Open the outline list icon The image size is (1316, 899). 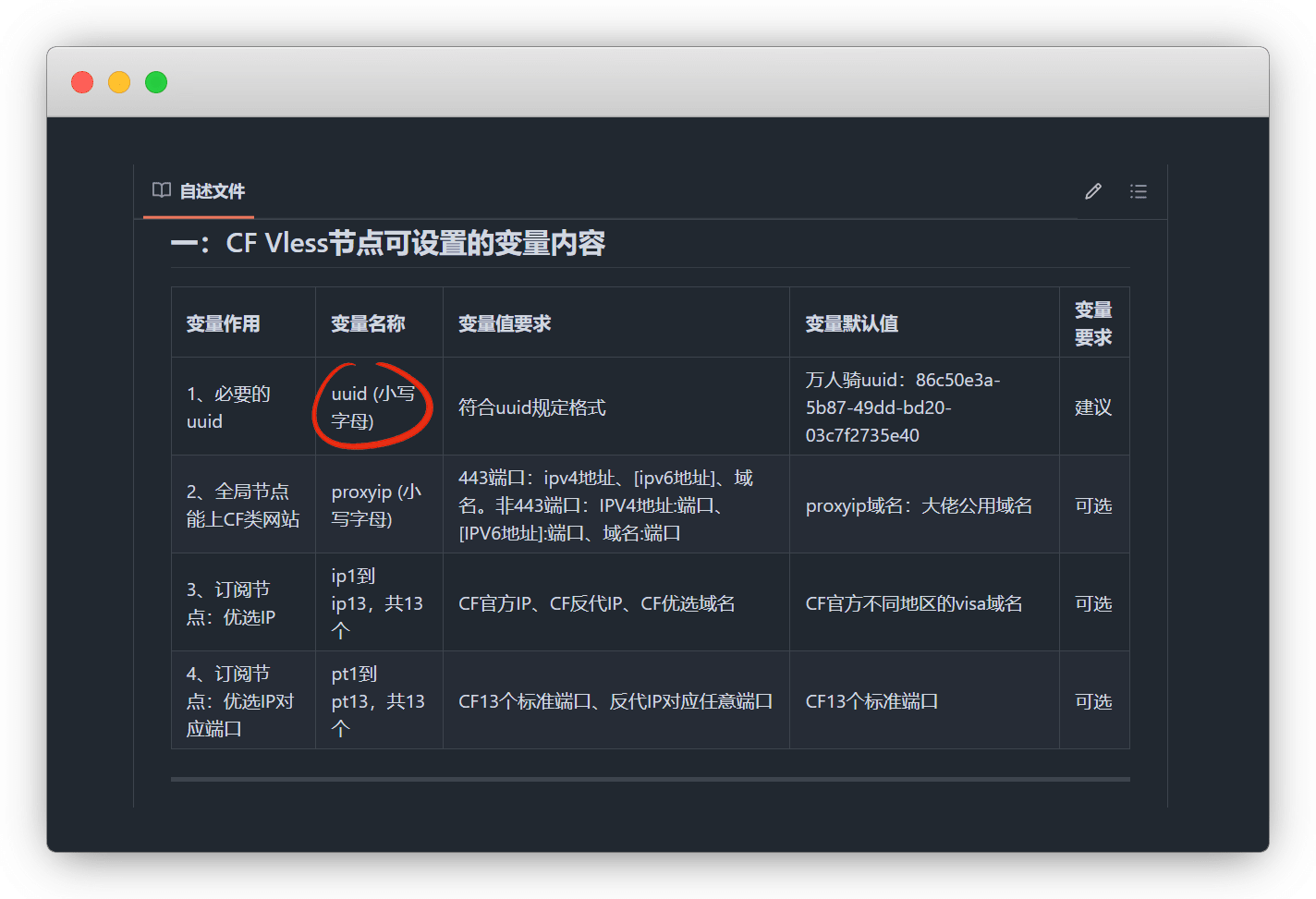pos(1138,191)
